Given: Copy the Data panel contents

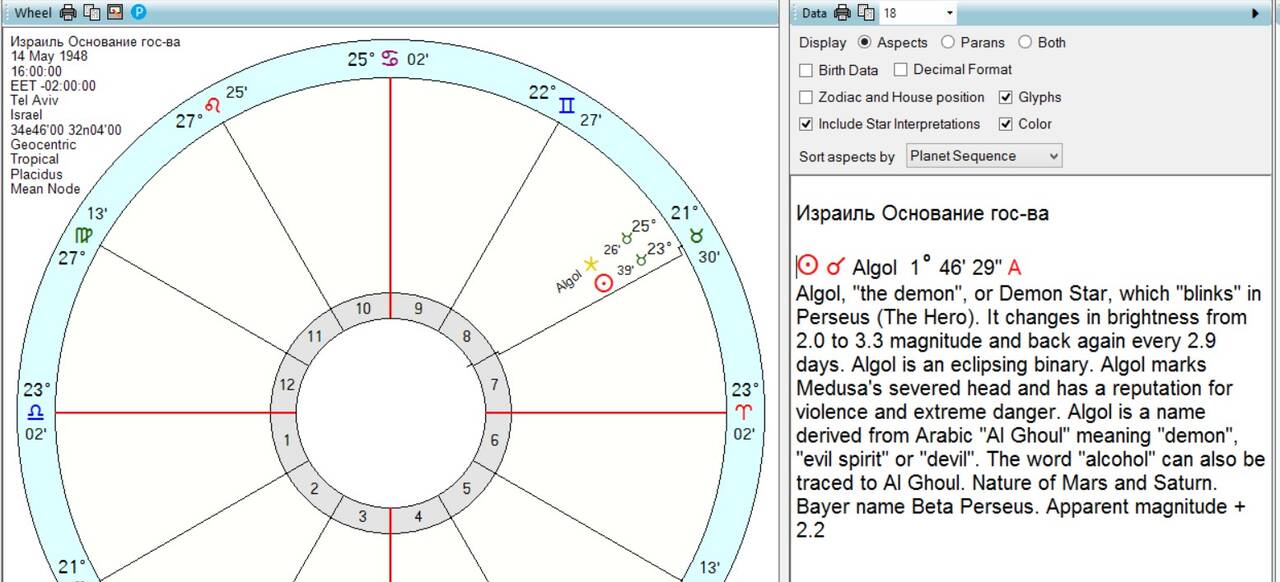Looking at the screenshot, I should [x=866, y=13].
